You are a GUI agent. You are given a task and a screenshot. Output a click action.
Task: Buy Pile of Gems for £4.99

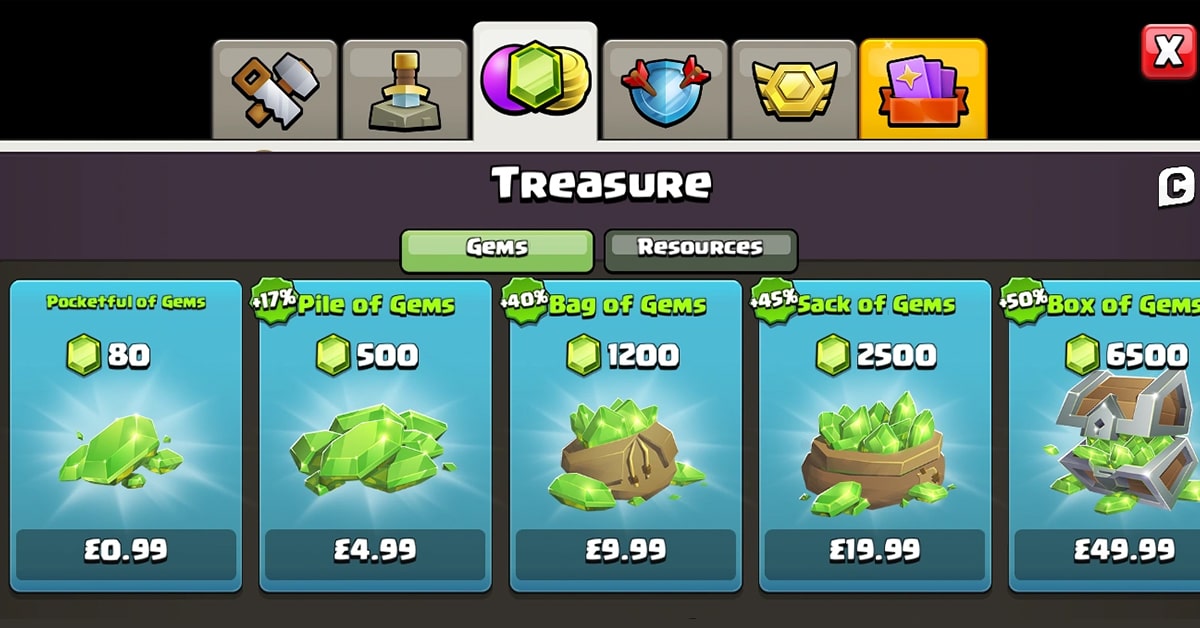click(x=375, y=550)
